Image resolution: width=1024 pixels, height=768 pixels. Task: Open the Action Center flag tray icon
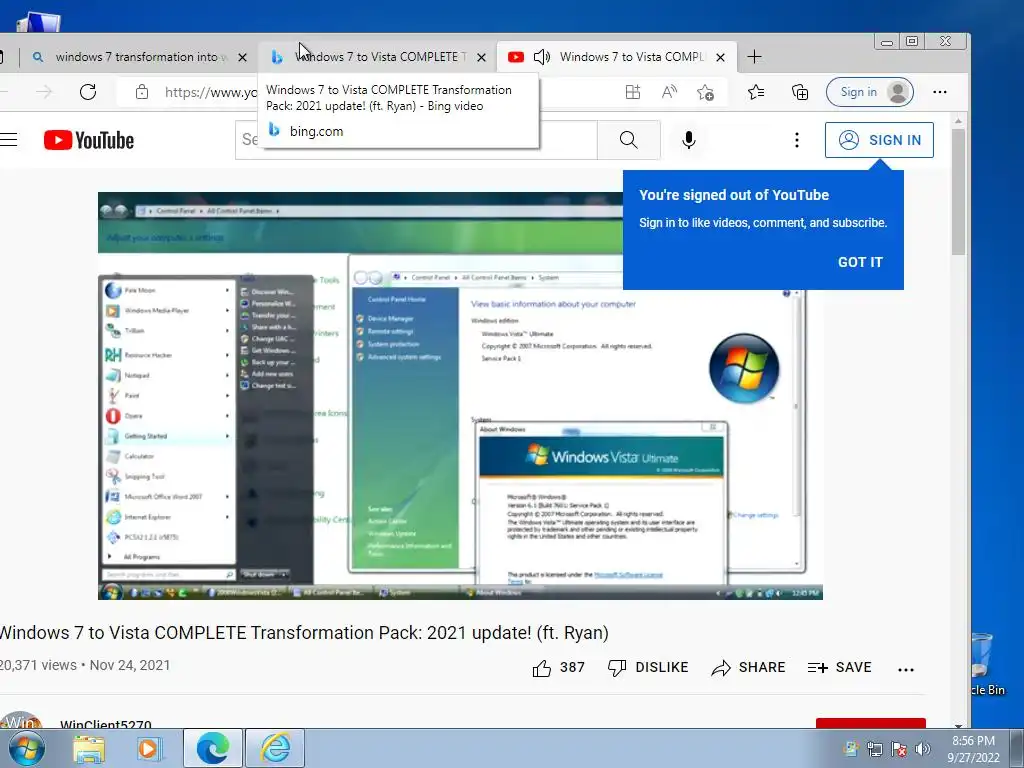pyautogui.click(x=899, y=749)
